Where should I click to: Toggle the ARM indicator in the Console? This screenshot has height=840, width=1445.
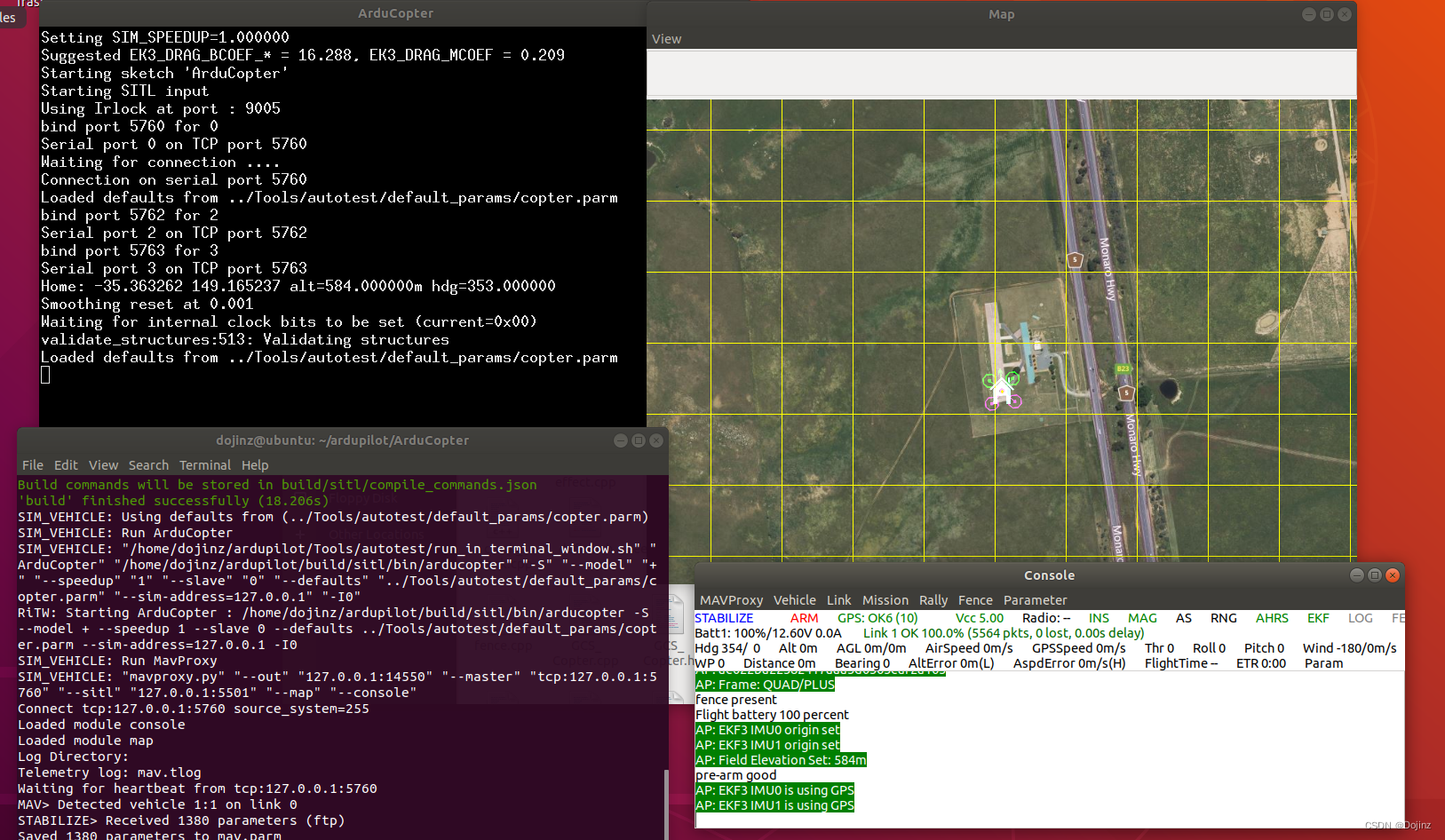tap(804, 617)
